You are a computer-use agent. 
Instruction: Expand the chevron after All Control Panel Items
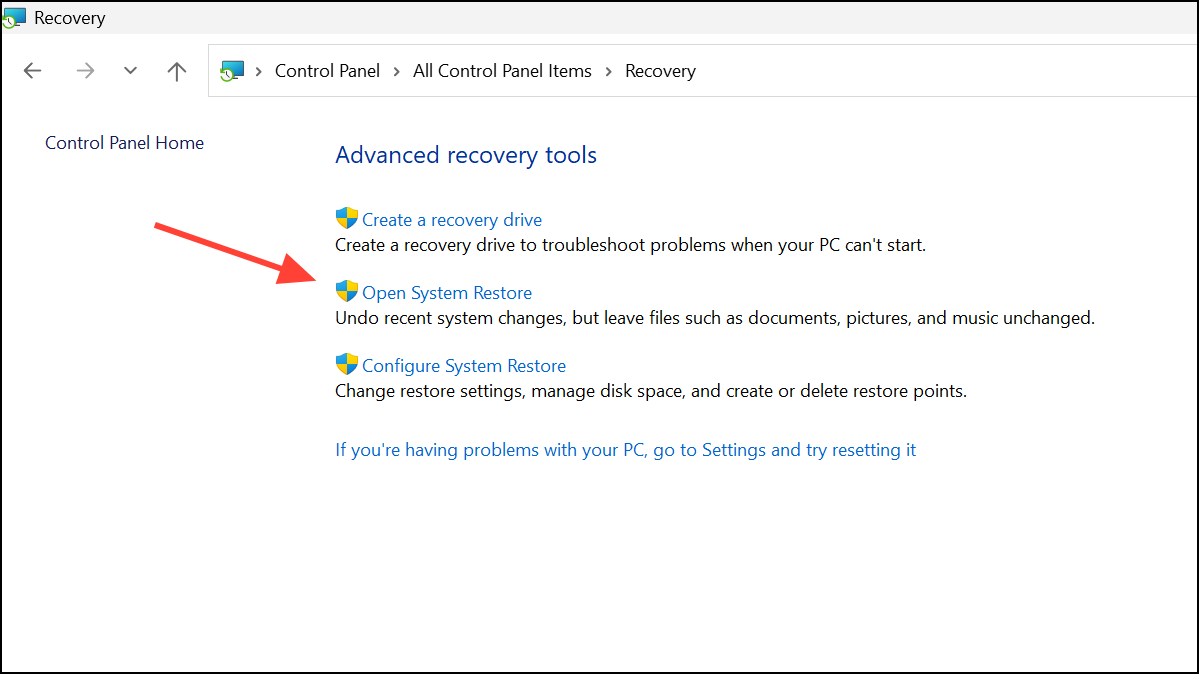(x=609, y=70)
